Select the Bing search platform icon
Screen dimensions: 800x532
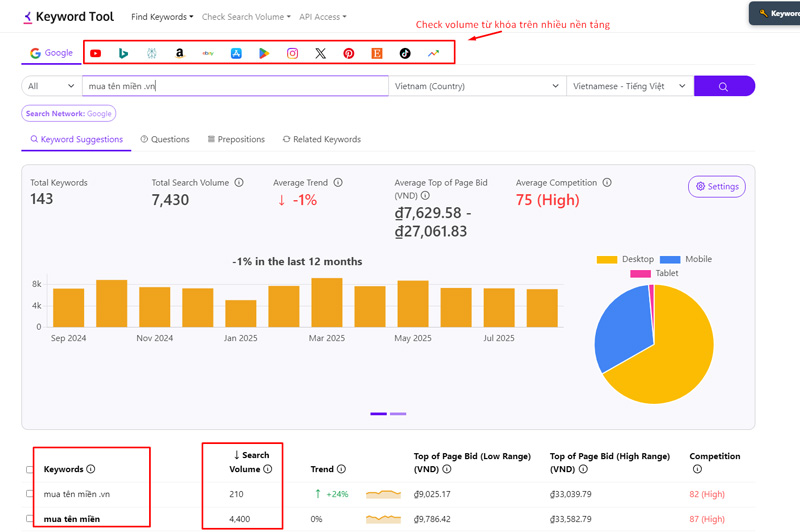click(123, 53)
